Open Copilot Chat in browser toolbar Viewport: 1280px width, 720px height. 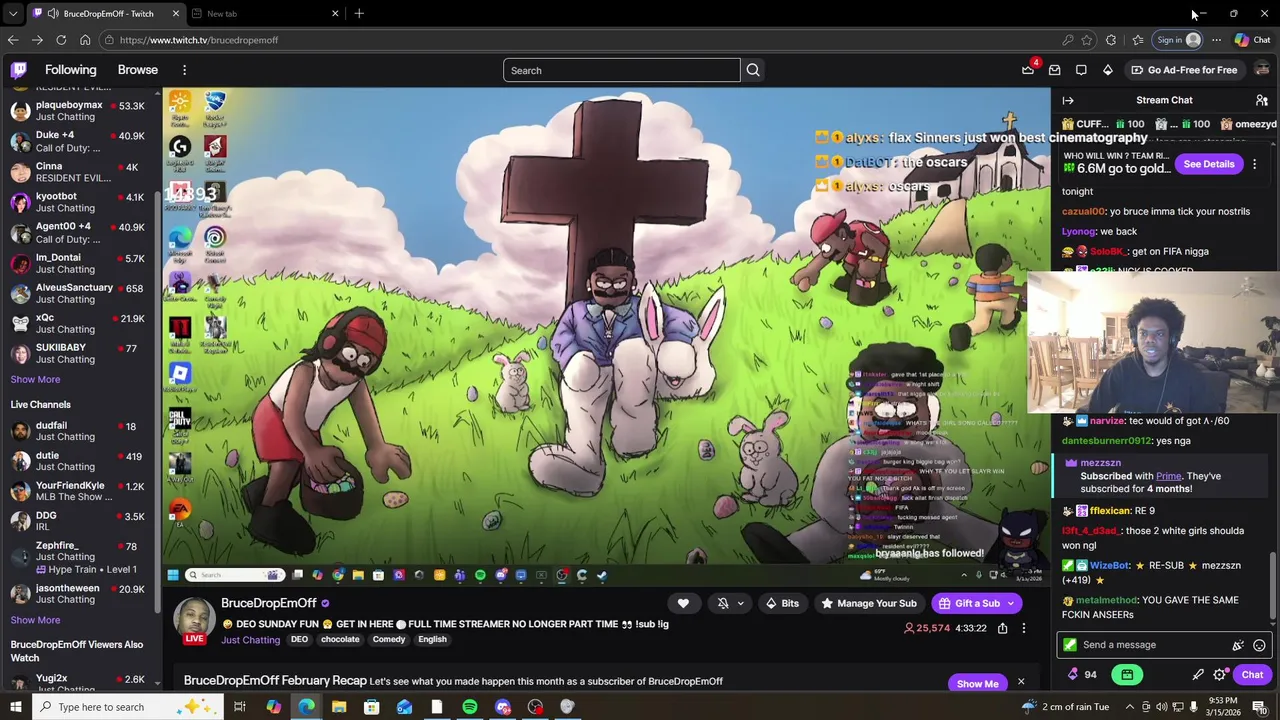tap(1252, 40)
